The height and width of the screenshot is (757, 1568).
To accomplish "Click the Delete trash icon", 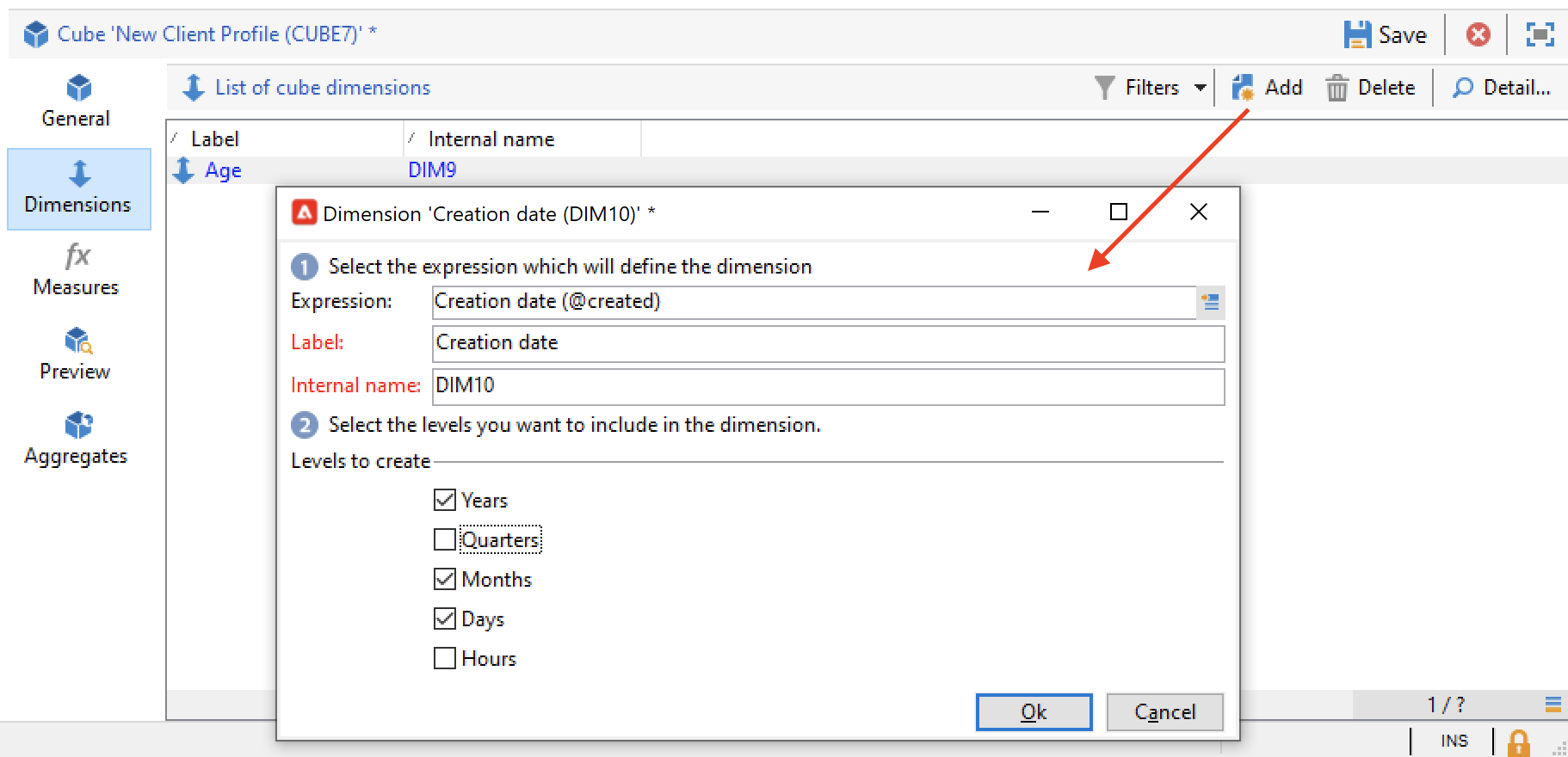I will (x=1337, y=88).
